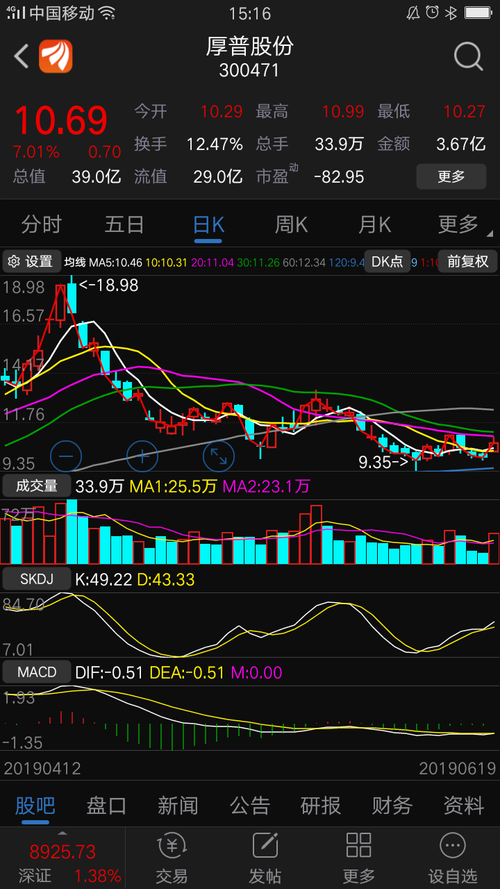Open the search magnifier icon
Viewport: 500px width, 889px height.
click(x=468, y=56)
